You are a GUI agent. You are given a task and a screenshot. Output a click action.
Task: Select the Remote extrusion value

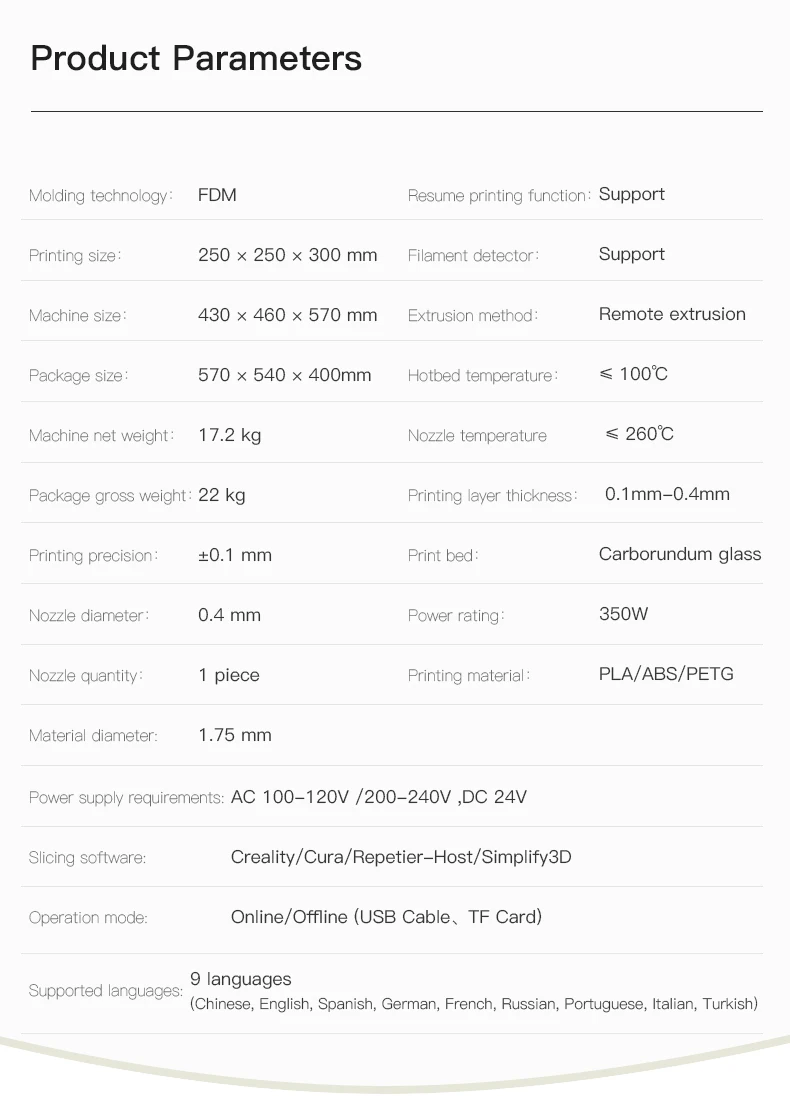click(672, 314)
